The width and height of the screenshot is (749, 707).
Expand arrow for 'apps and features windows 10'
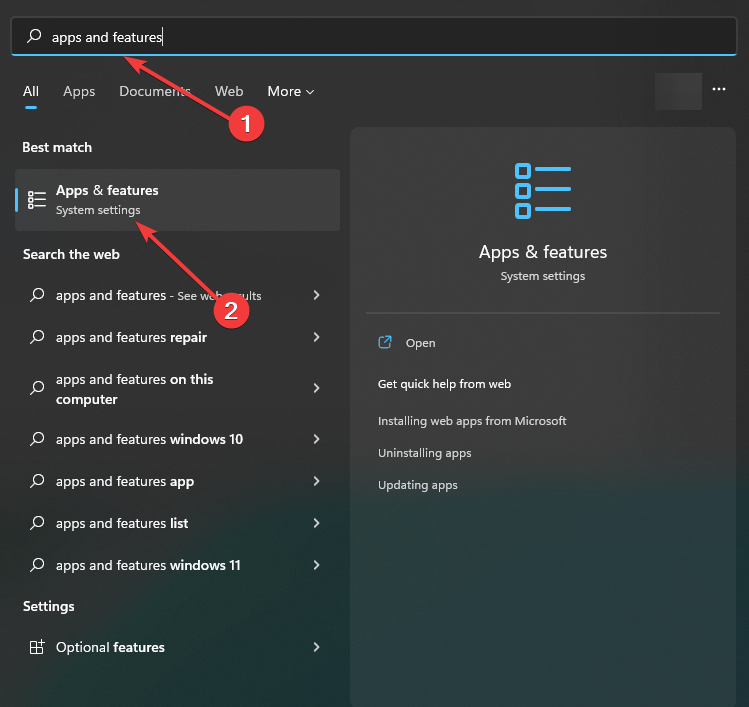(316, 439)
